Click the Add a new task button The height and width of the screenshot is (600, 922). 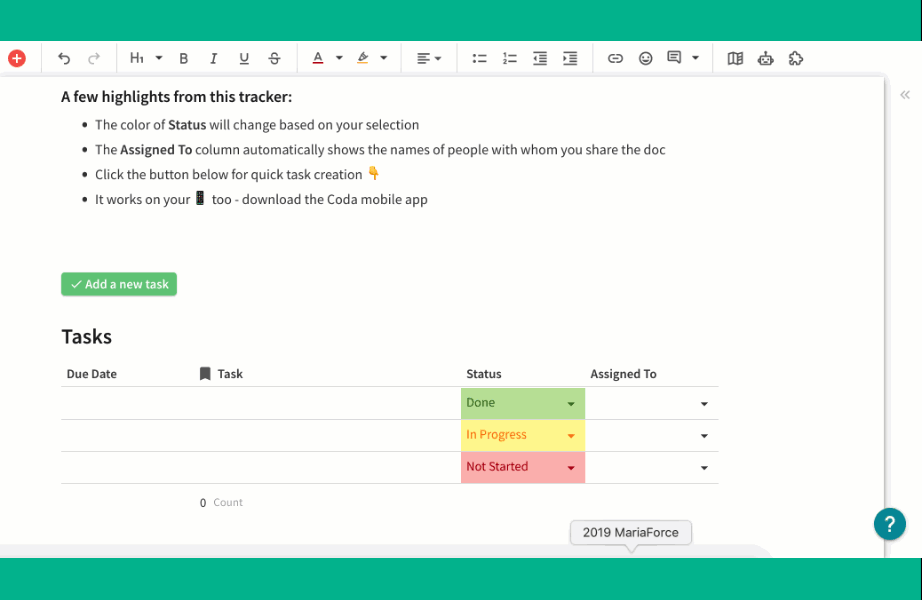pyautogui.click(x=118, y=284)
